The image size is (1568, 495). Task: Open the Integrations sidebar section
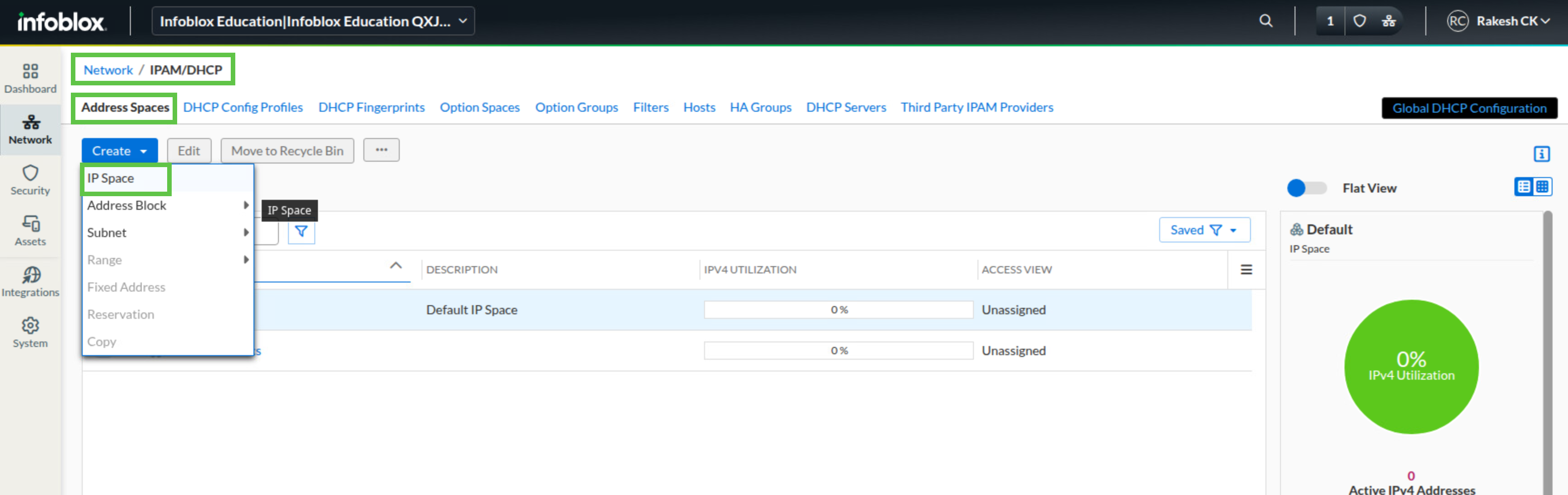click(30, 282)
